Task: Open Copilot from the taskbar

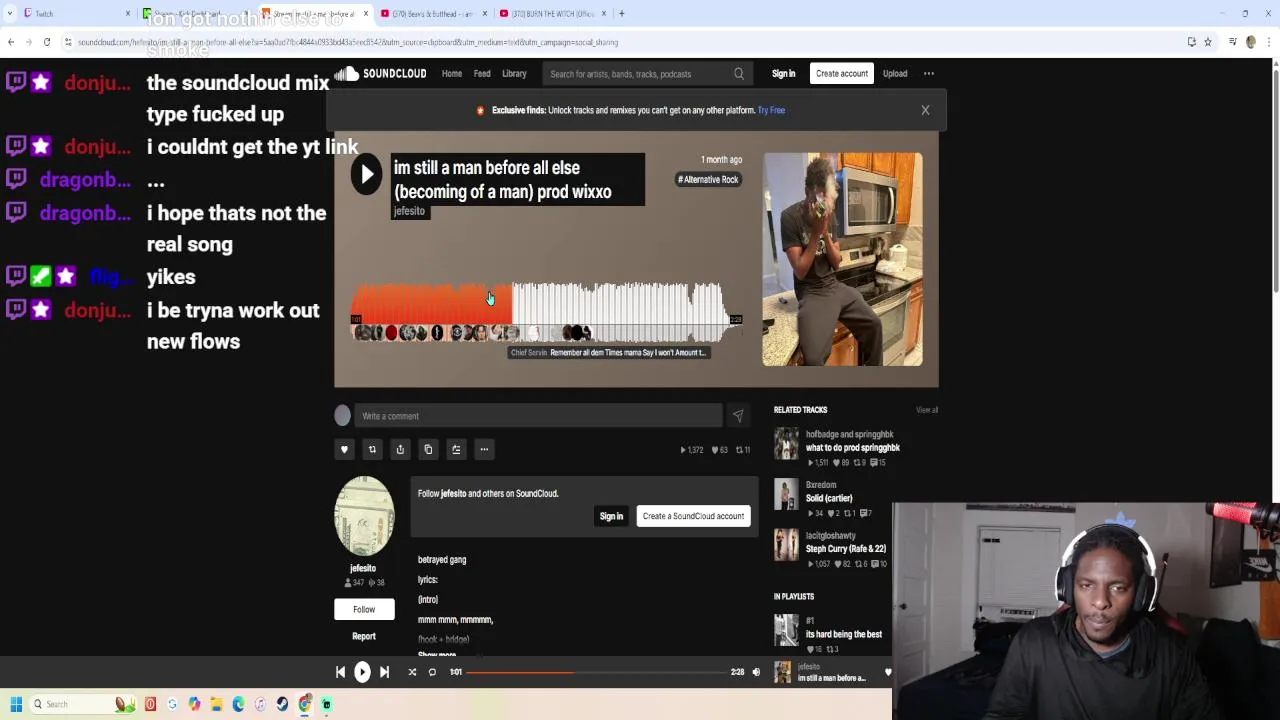Action: pos(194,704)
